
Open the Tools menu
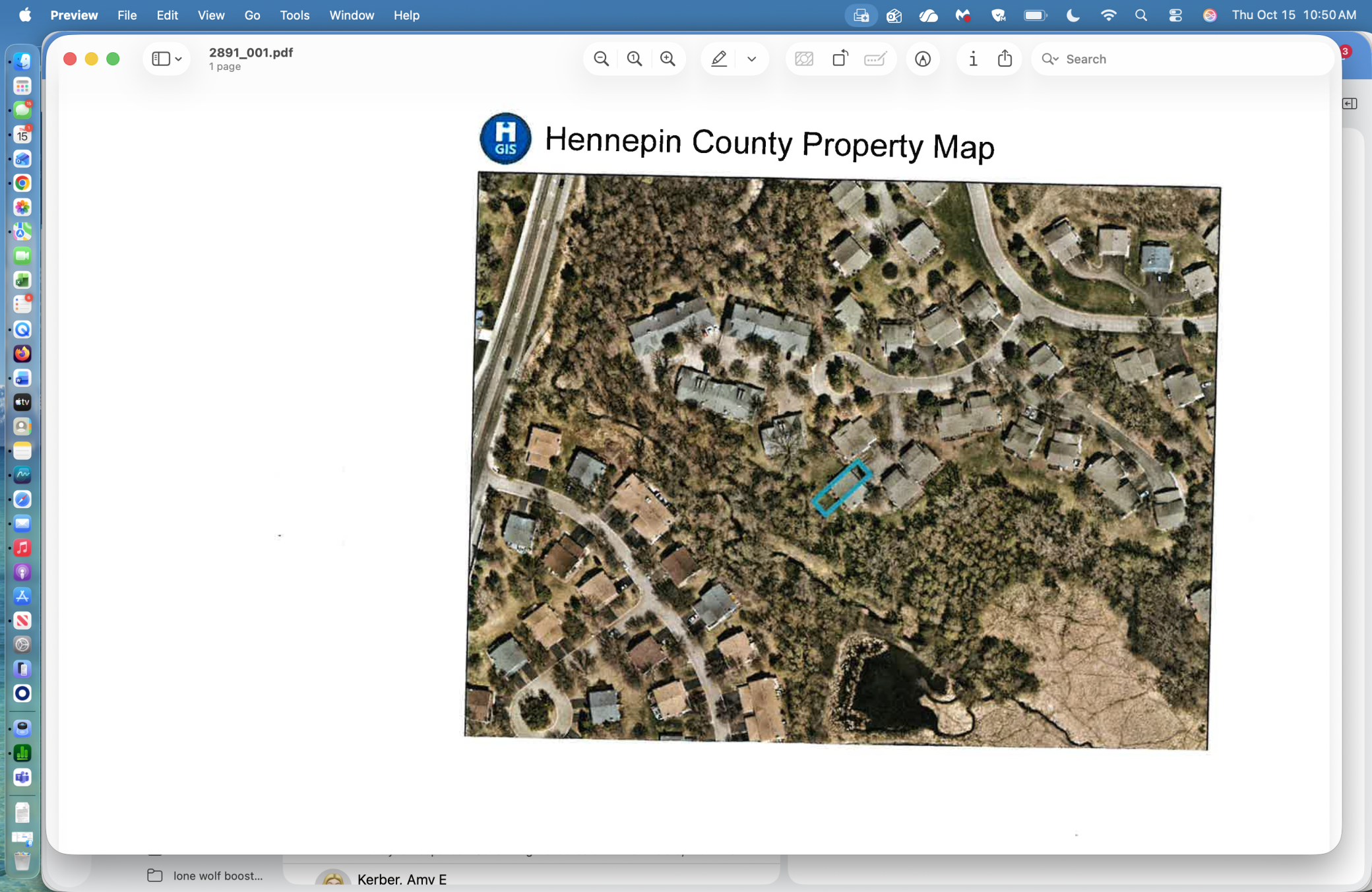pyautogui.click(x=294, y=15)
